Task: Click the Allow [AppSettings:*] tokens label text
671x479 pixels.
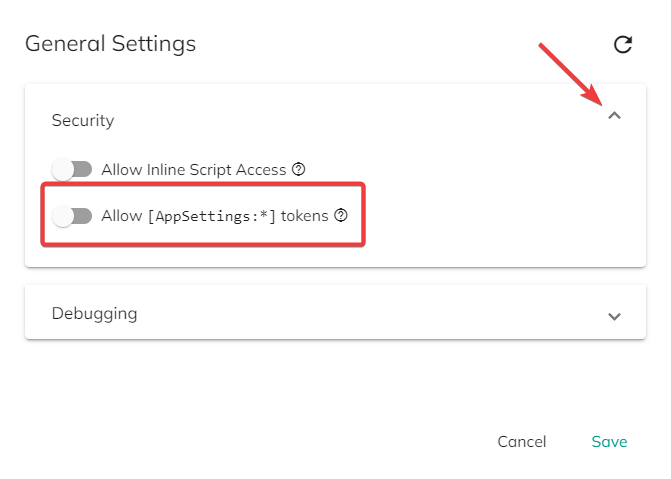Action: [x=215, y=216]
